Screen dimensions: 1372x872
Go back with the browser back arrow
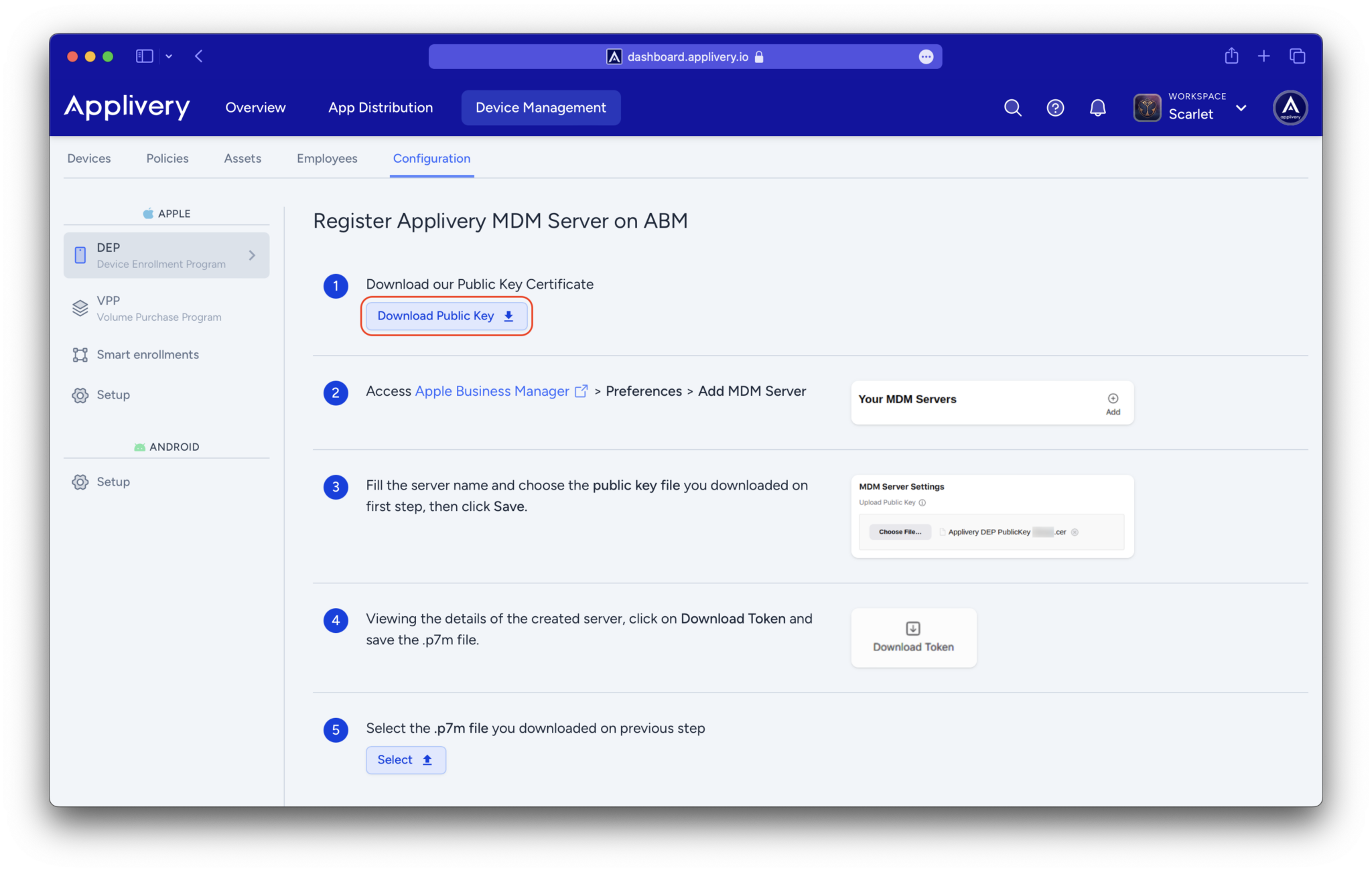[x=199, y=56]
